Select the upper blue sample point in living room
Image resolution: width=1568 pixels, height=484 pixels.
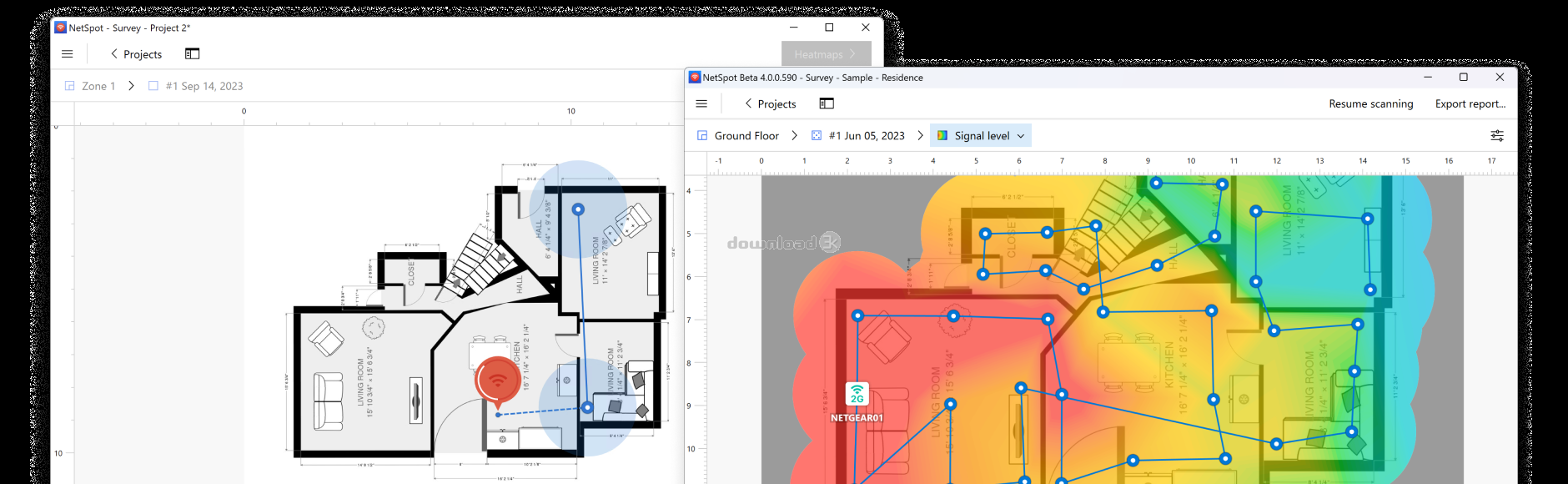pos(578,209)
